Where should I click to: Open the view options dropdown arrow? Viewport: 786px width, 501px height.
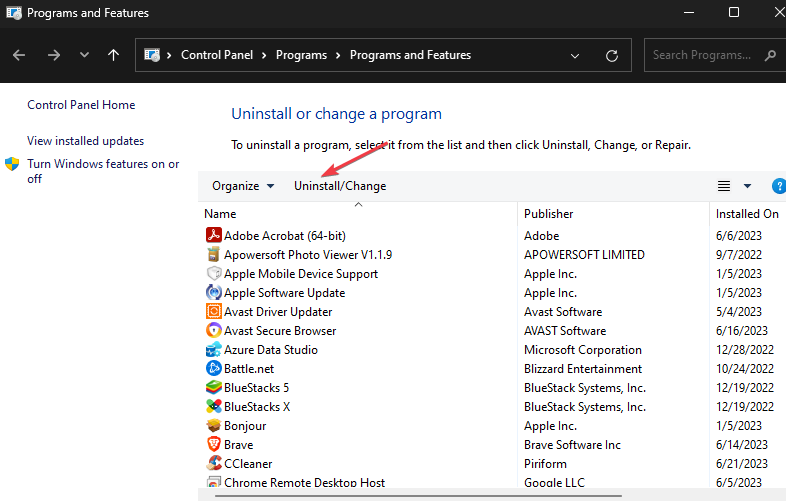(747, 186)
